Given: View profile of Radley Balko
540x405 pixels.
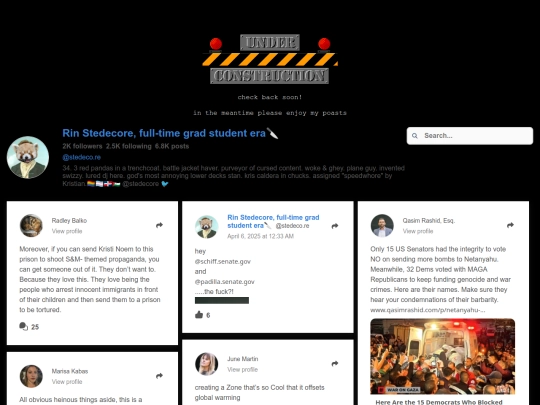Looking at the screenshot, I should point(67,231).
